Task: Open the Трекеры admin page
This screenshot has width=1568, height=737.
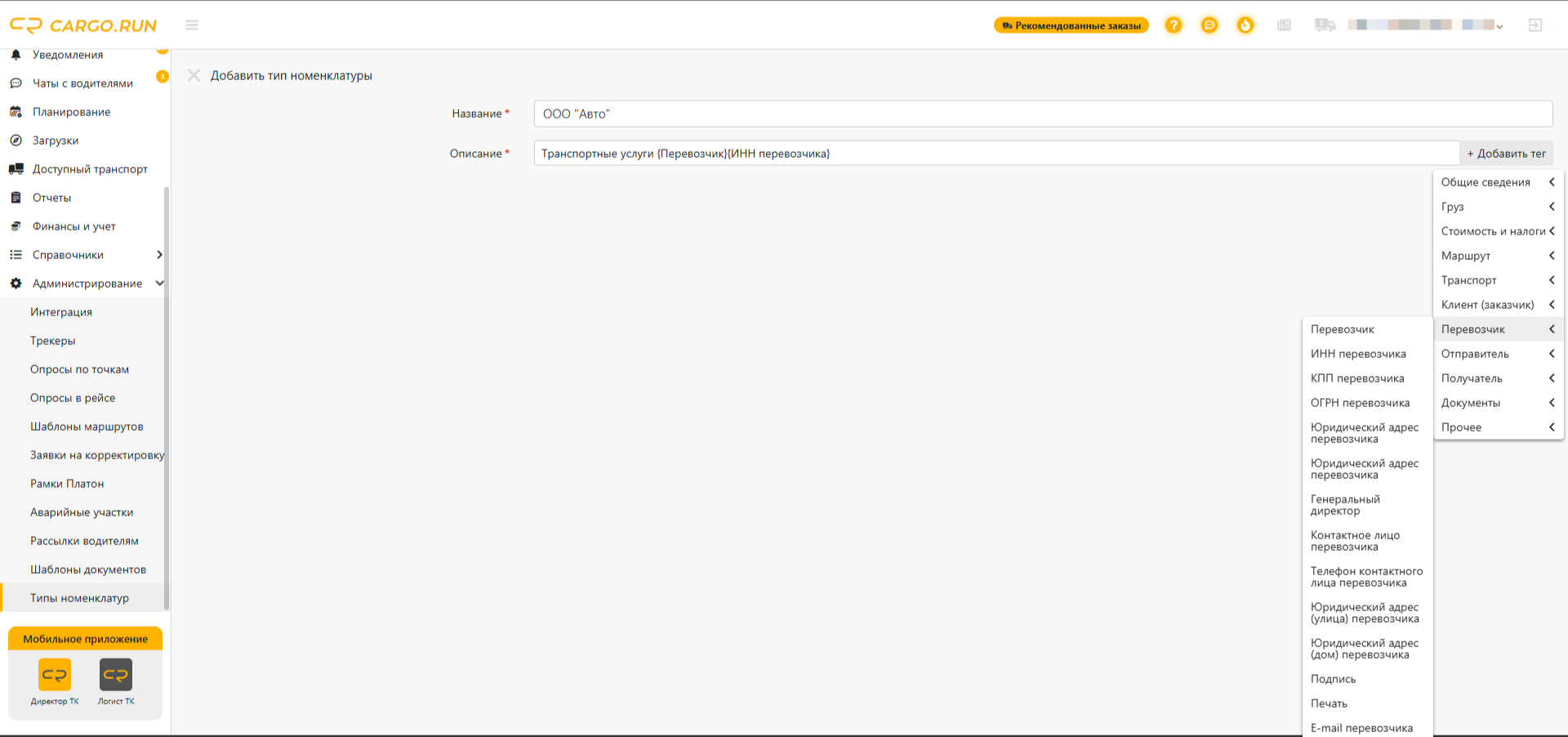Action: click(53, 341)
